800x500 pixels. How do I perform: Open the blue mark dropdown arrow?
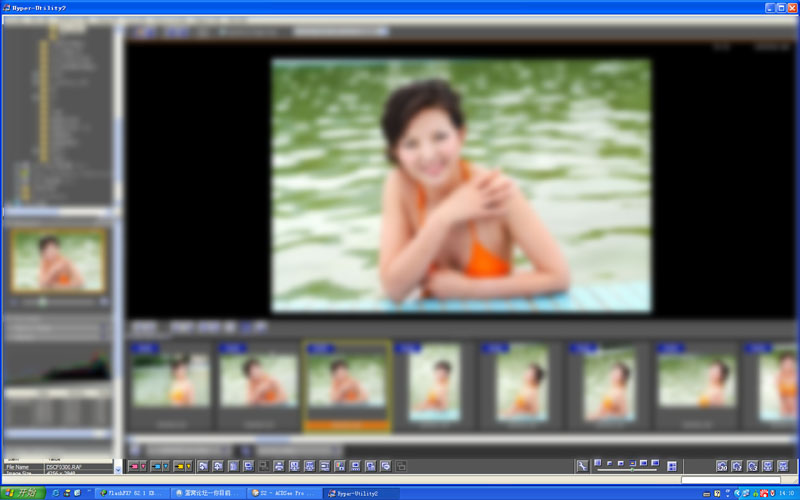tap(166, 466)
